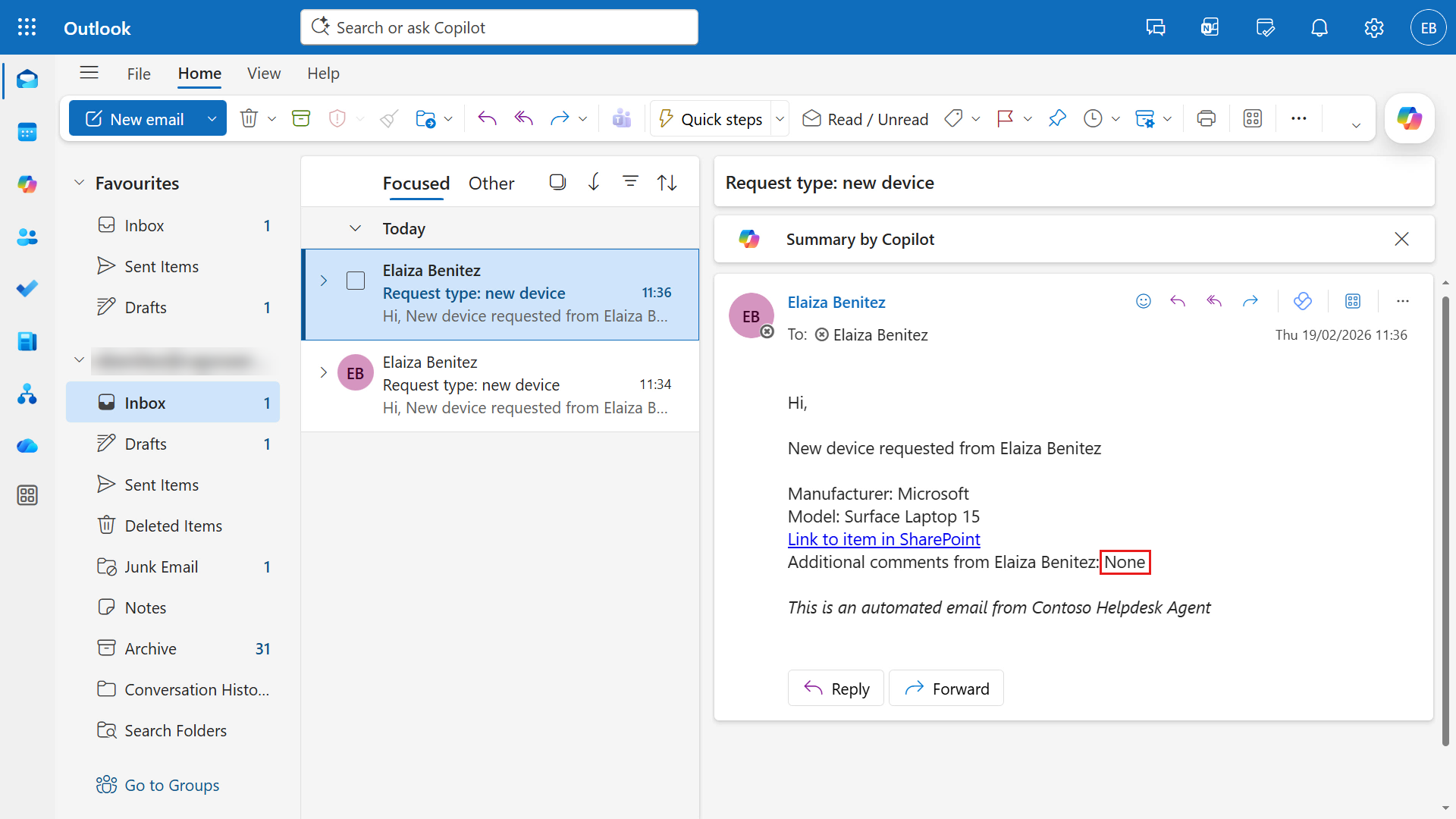Open the Link to item in SharePoint
Image resolution: width=1456 pixels, height=819 pixels.
click(x=883, y=539)
